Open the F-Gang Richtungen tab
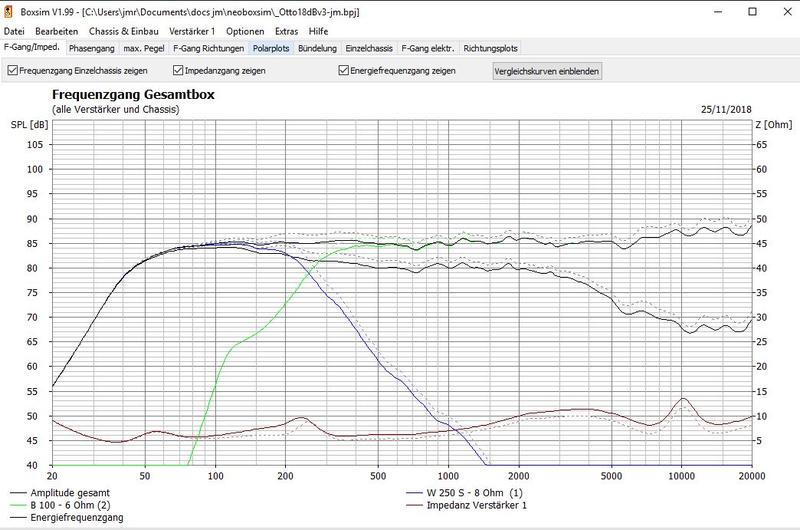This screenshot has height=530, width=800. (x=208, y=47)
